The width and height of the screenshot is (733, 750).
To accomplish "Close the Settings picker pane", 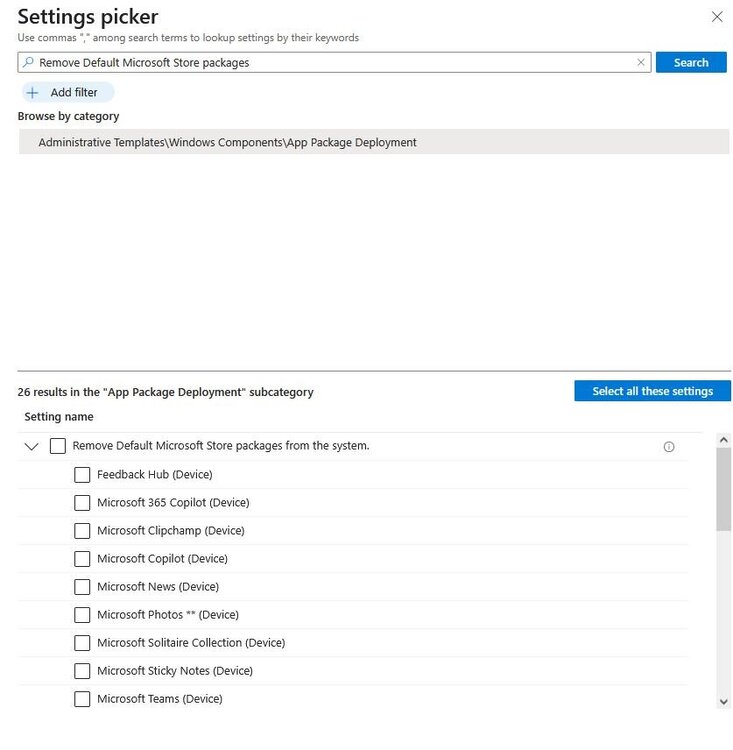I will click(x=717, y=17).
